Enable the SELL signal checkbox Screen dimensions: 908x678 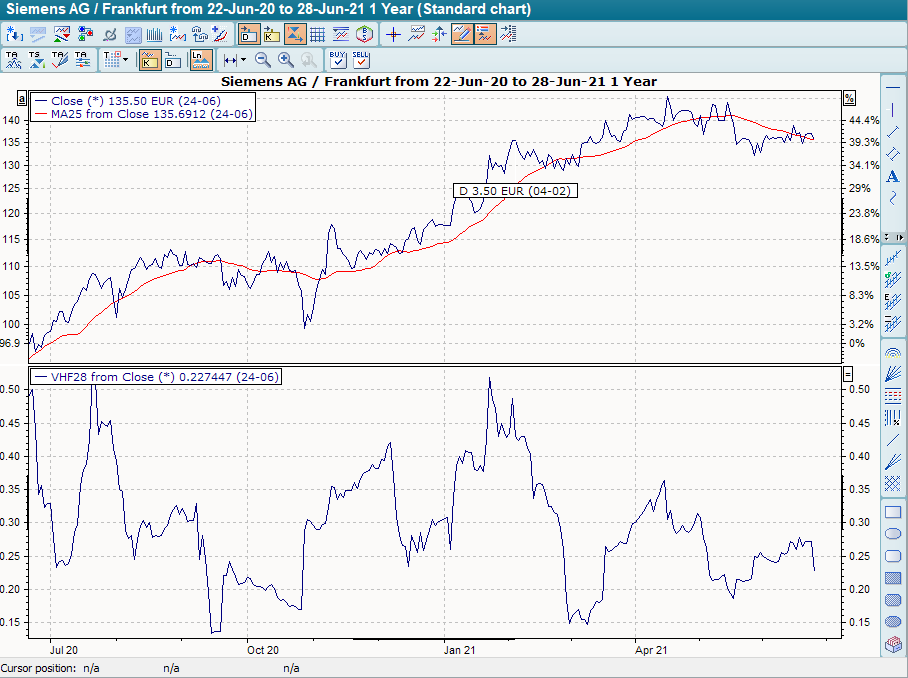[360, 62]
